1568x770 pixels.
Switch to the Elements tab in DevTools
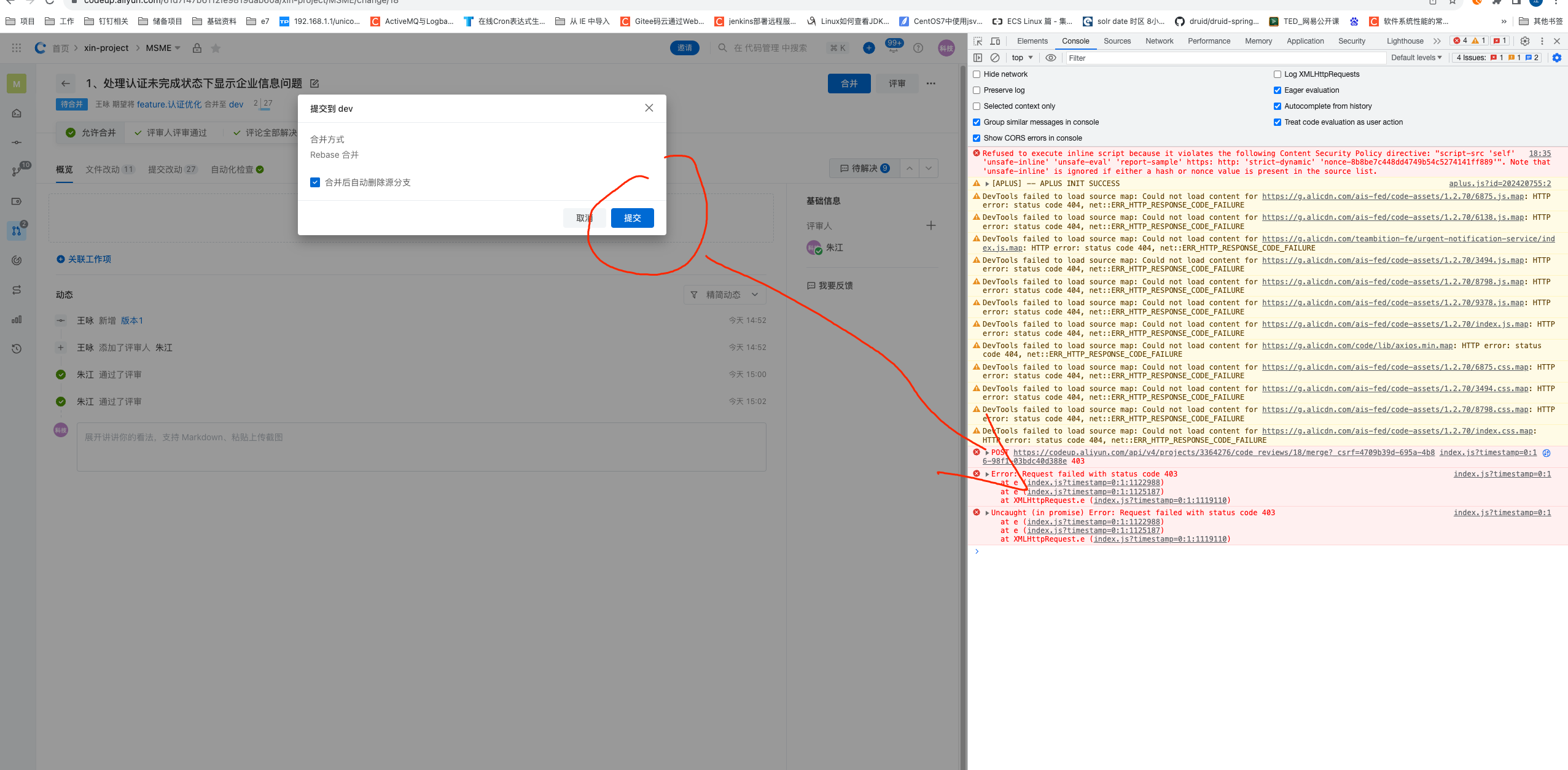[1032, 41]
